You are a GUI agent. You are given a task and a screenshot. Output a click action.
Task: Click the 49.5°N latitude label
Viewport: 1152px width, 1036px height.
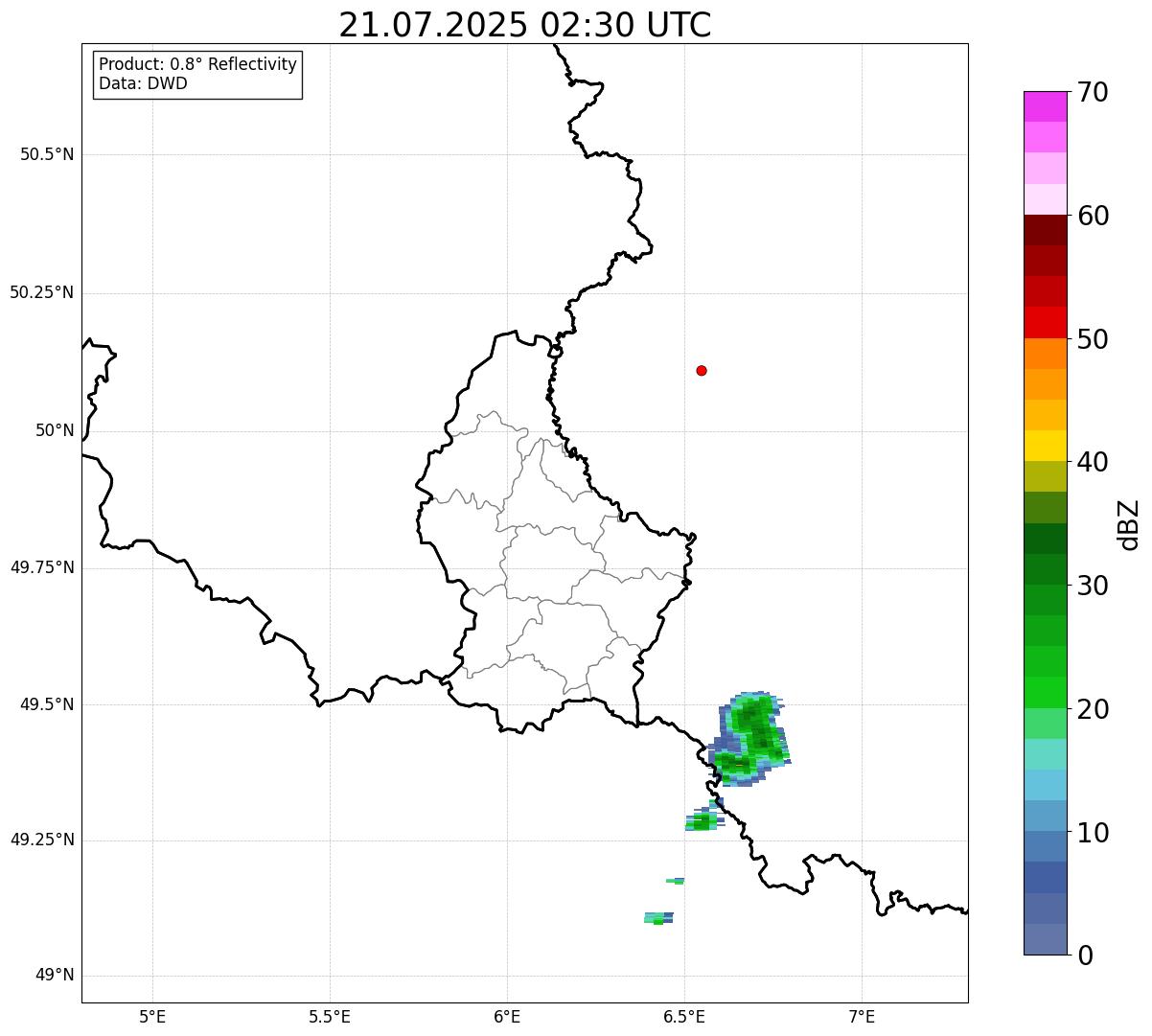pos(47,704)
